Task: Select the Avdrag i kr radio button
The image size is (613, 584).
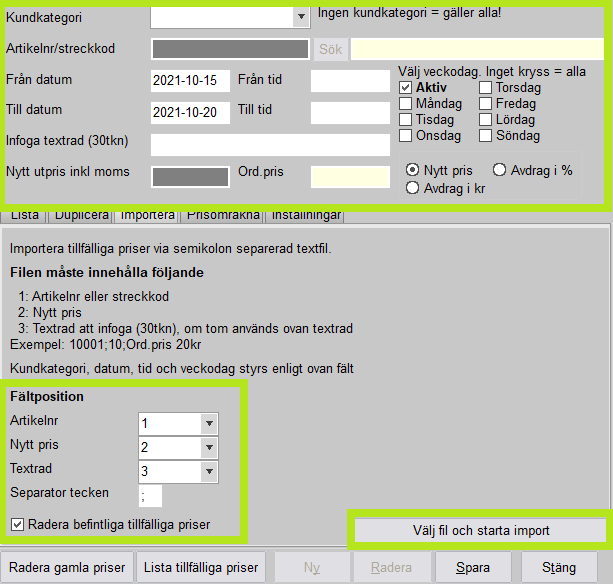Action: pos(412,187)
